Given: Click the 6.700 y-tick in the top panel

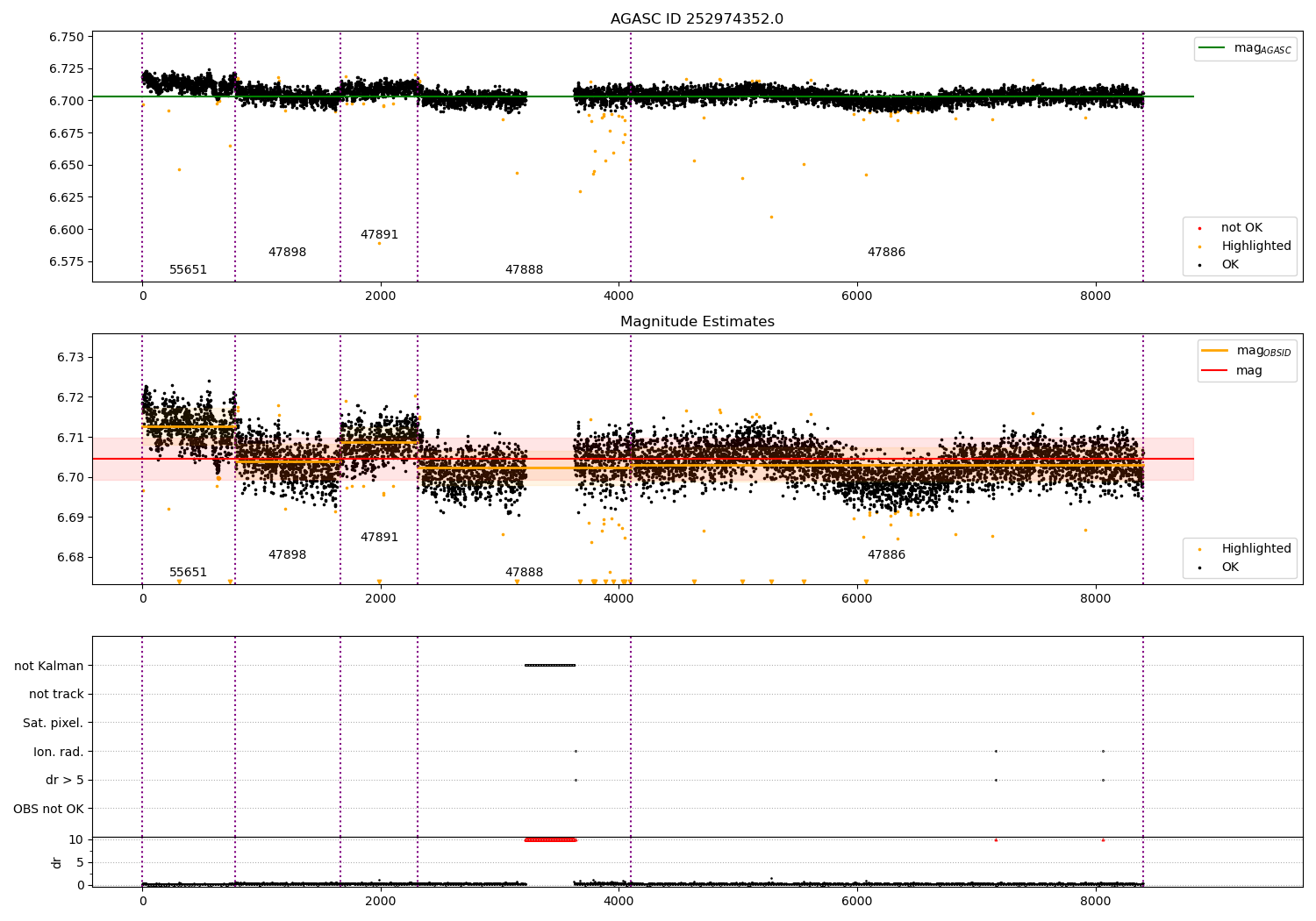Looking at the screenshot, I should [67, 101].
